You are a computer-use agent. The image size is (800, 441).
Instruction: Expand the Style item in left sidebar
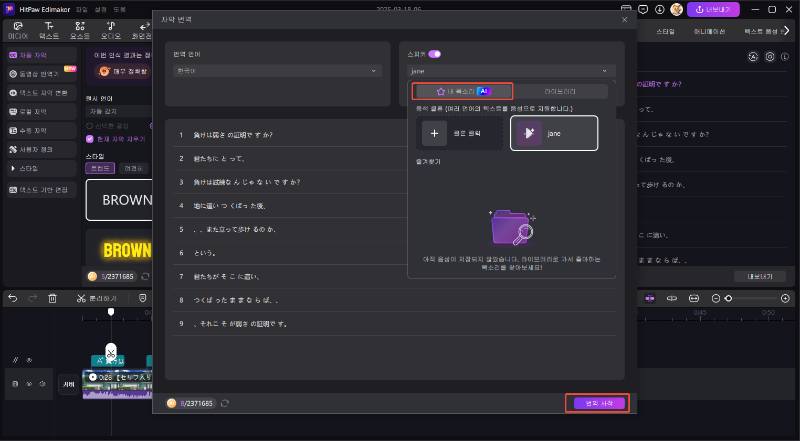(x=41, y=168)
